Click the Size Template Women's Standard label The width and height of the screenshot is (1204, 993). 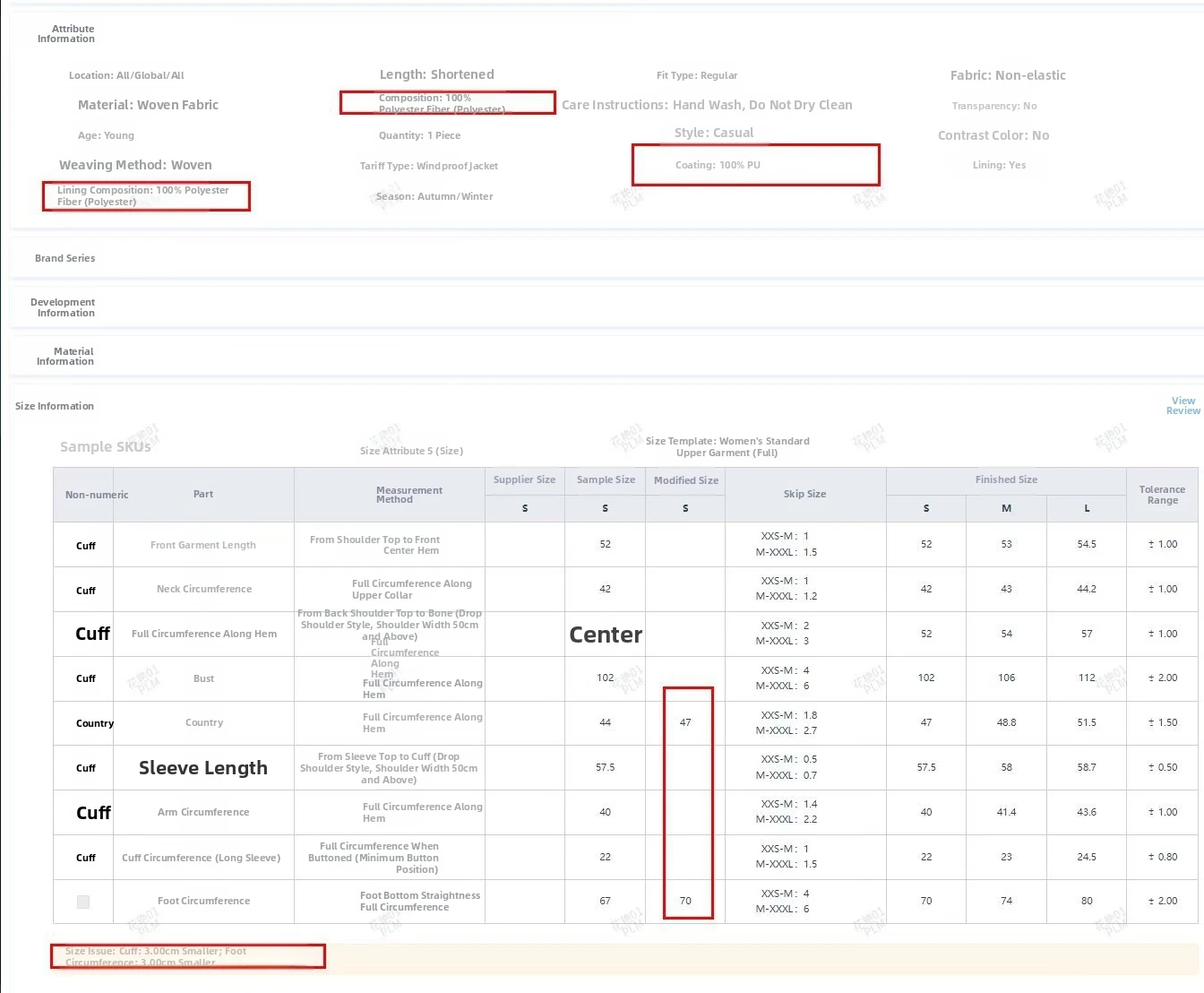(727, 446)
